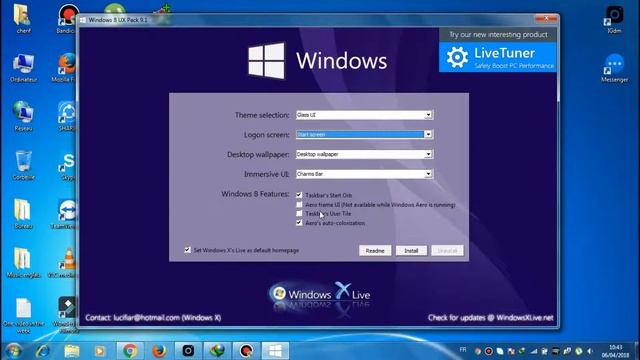The image size is (640, 360).
Task: Click the FR language indicator
Action: [x=463, y=349]
